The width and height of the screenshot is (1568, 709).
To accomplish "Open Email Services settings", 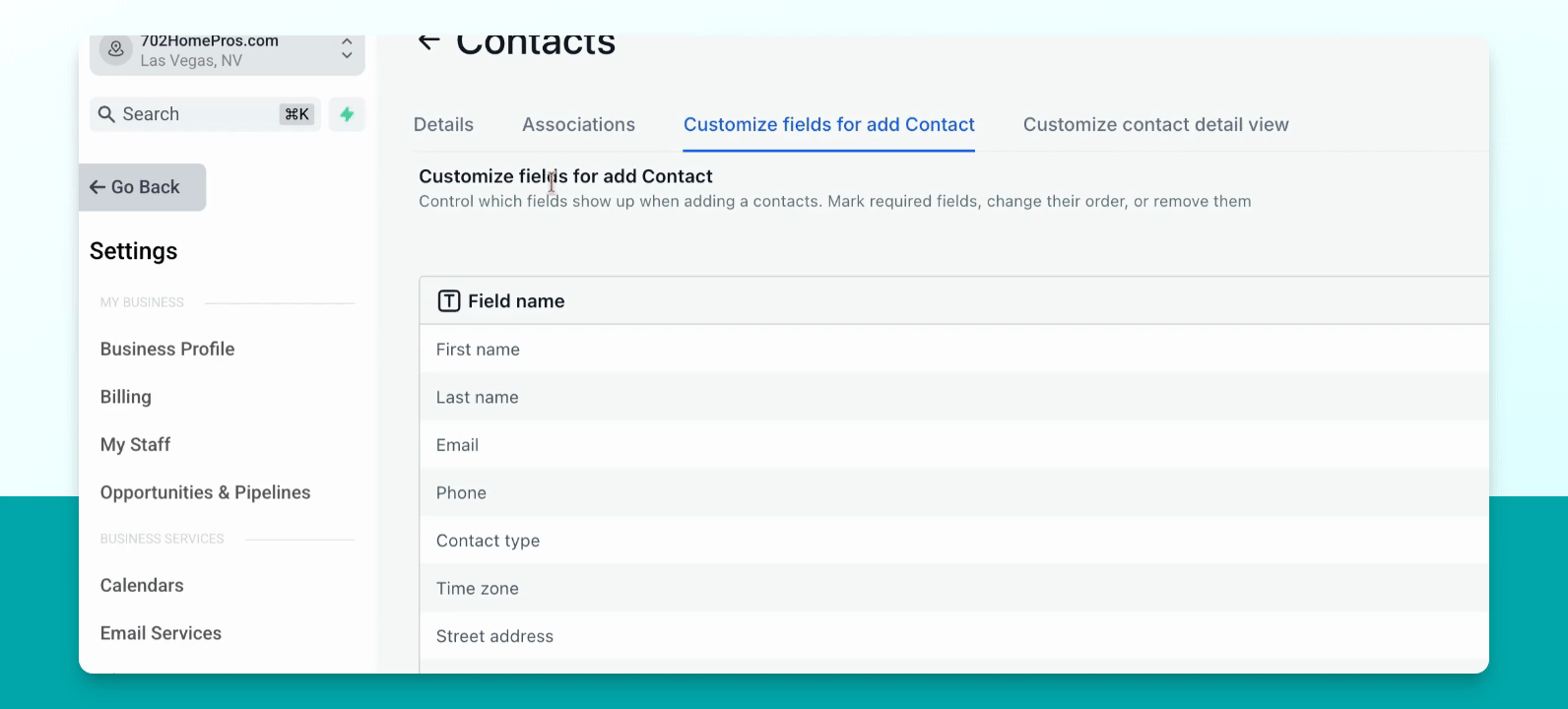I will point(161,633).
